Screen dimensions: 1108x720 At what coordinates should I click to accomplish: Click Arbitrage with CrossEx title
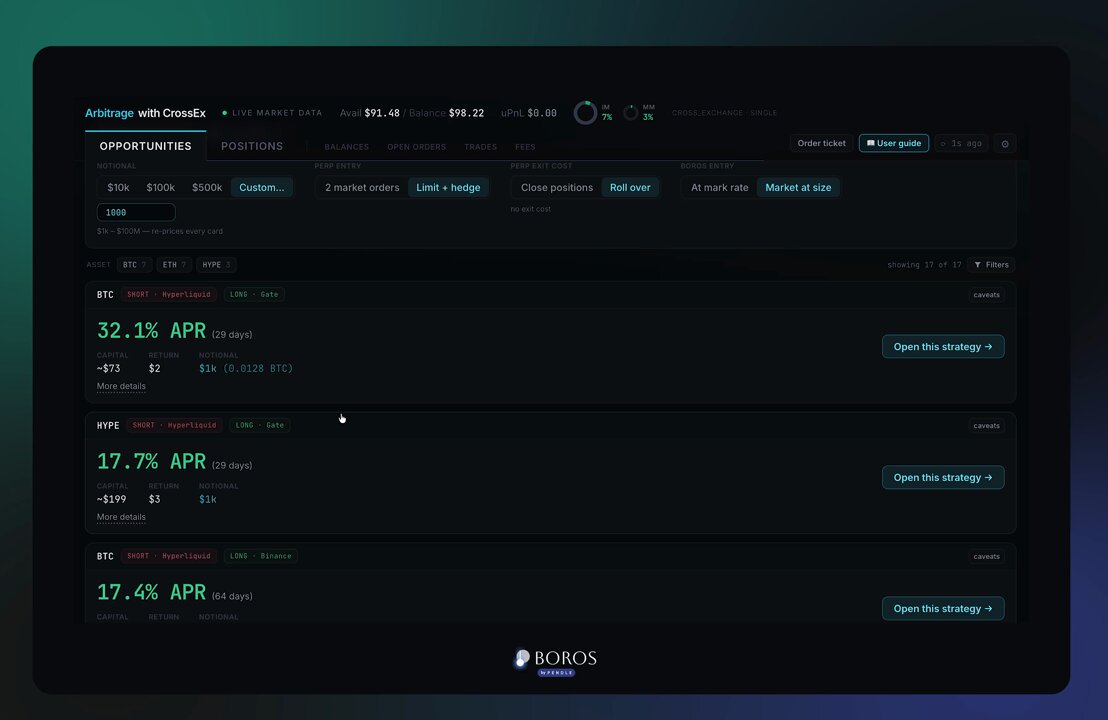click(146, 113)
